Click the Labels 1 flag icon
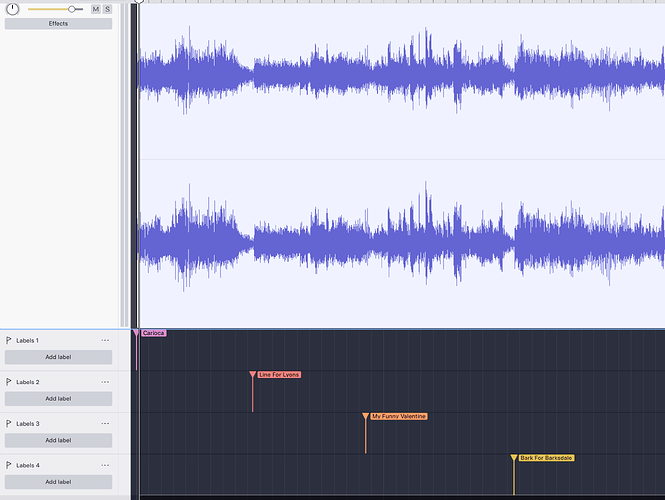Screen dimensions: 665x500 8,340
